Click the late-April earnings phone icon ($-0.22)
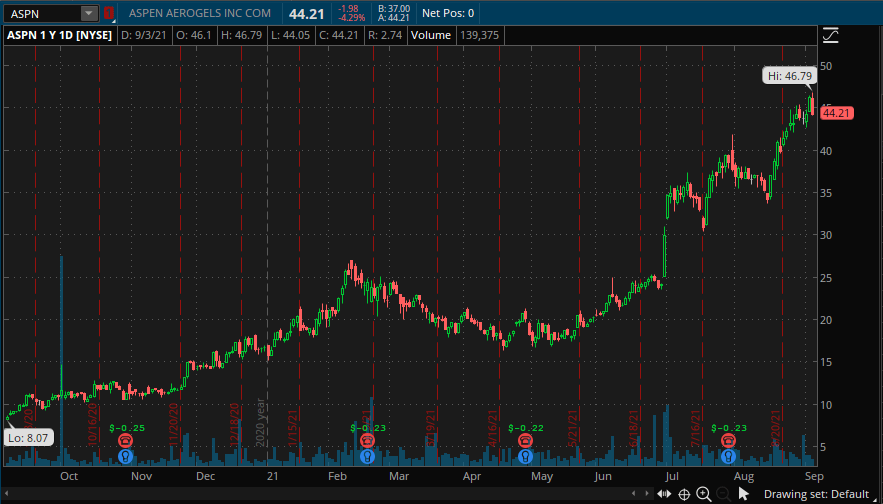883x504 pixels. [525, 440]
